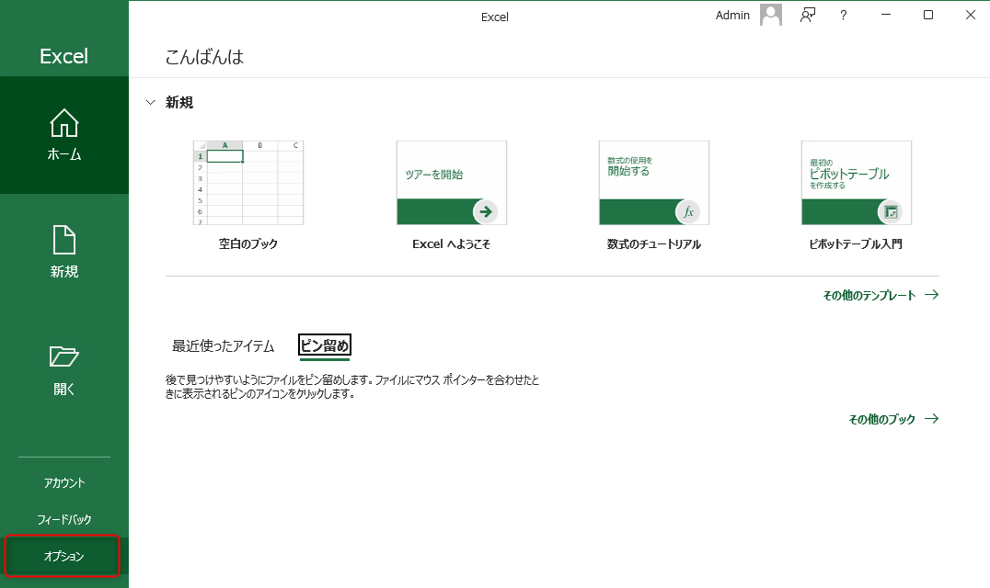Click the 数式のチュートリアル label text

click(654, 244)
